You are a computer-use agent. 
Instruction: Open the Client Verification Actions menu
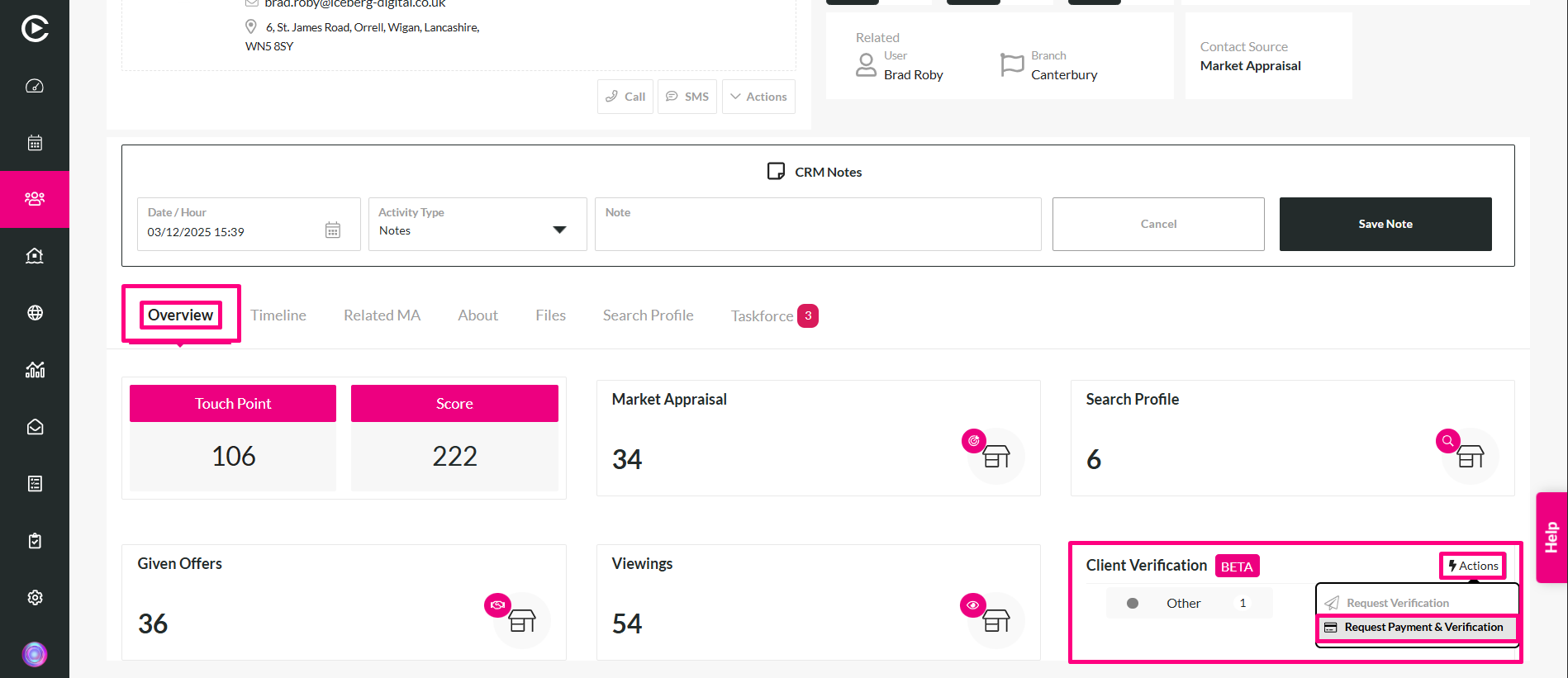1472,566
